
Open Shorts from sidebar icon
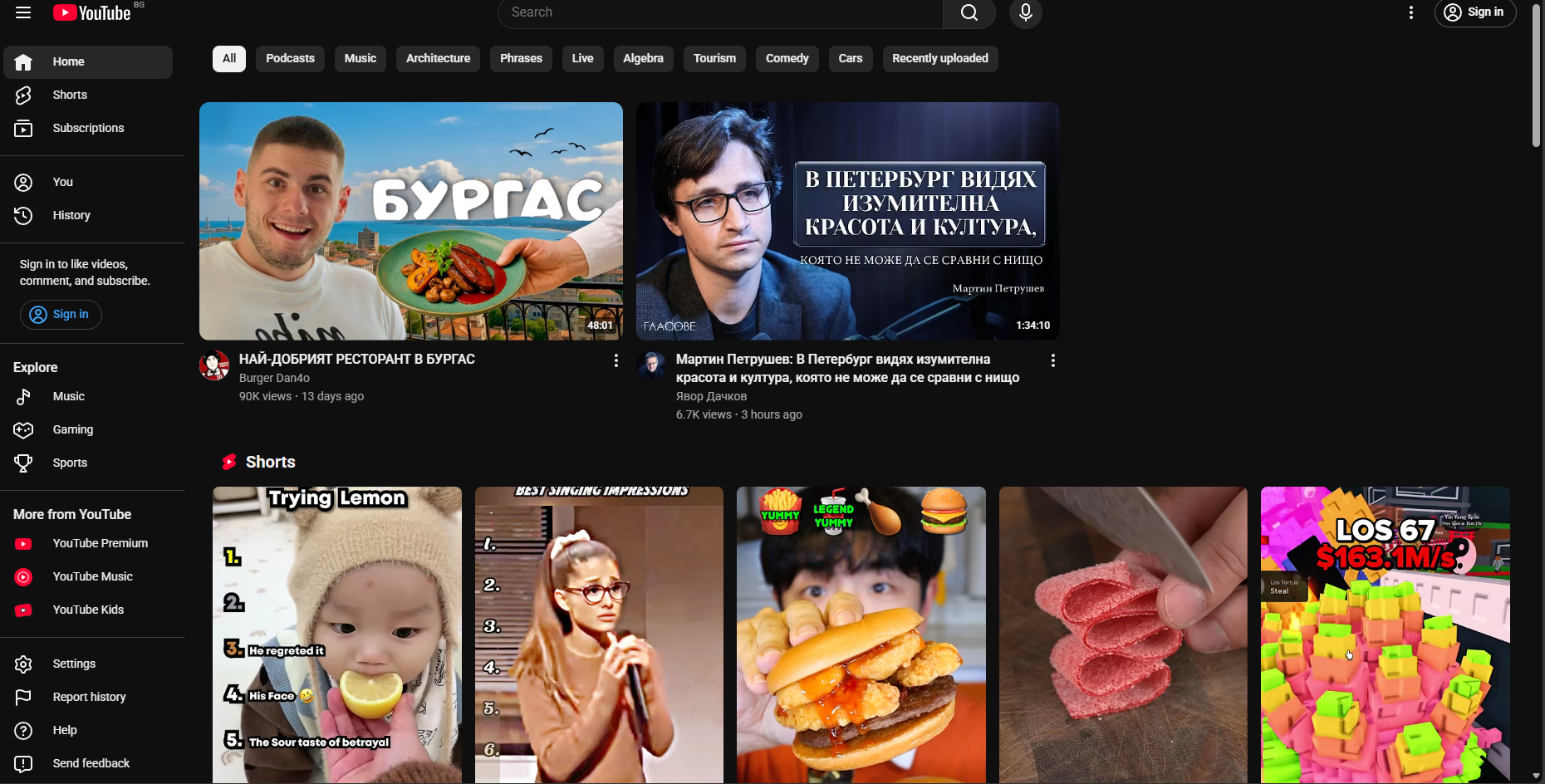click(23, 96)
